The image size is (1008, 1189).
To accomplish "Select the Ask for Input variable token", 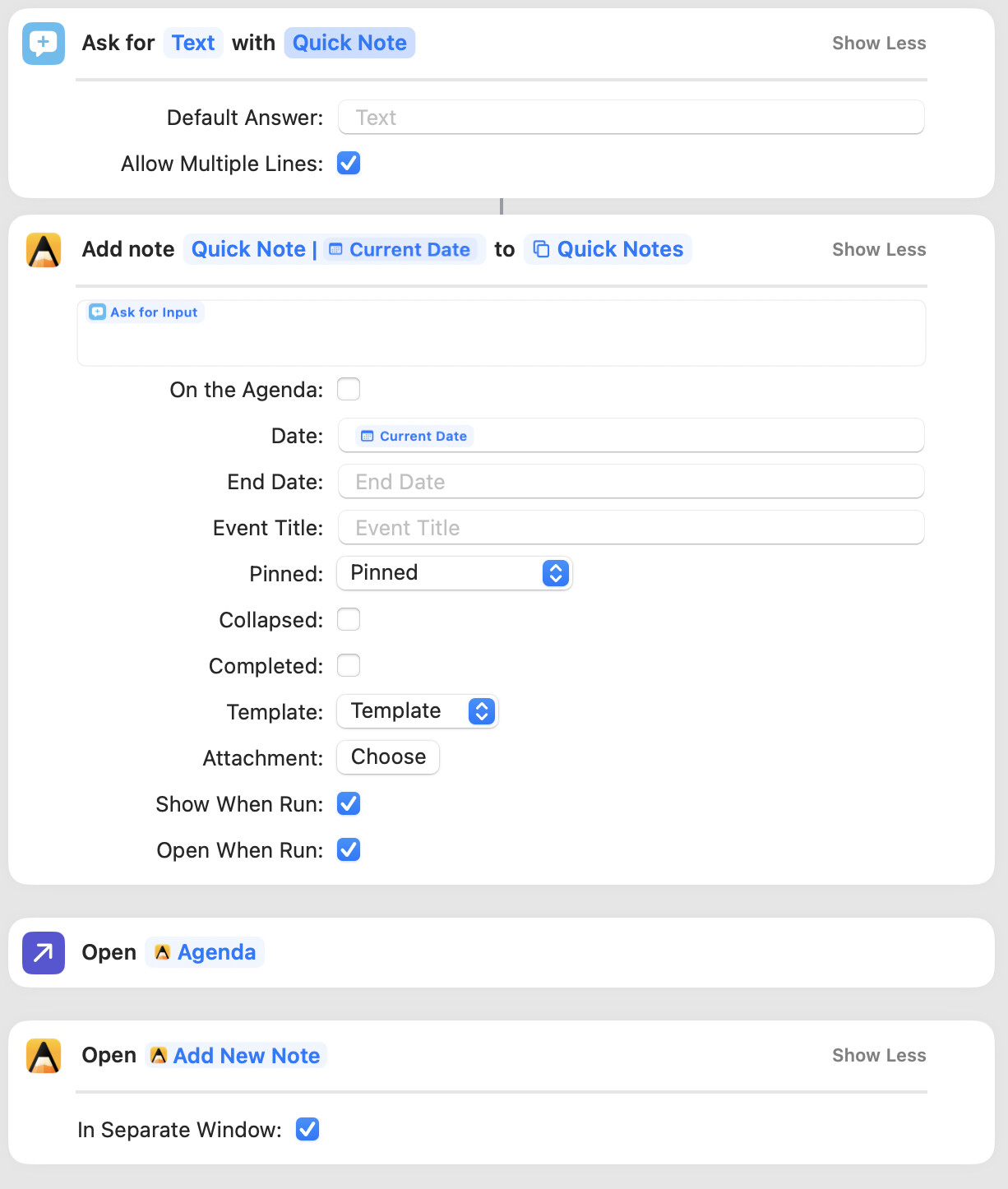I will tap(144, 312).
